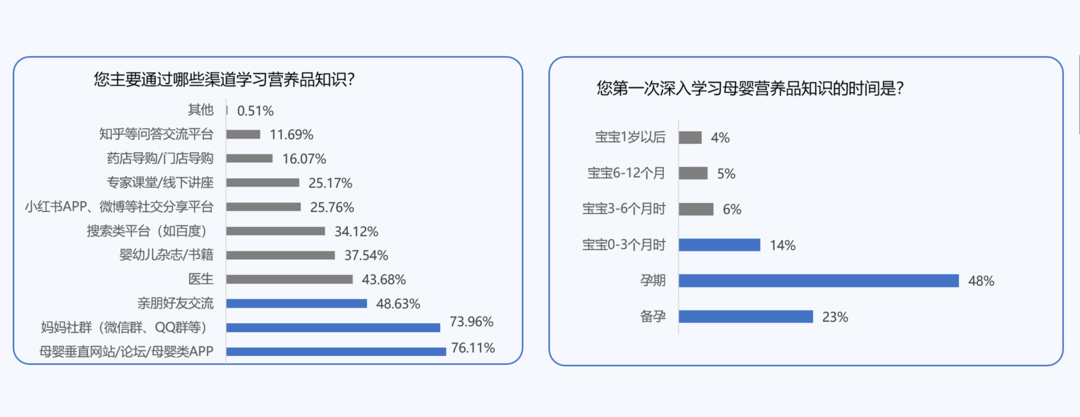This screenshot has height=417, width=1080.
Task: Click the 亲朋好友交流 48.63% bar
Action: 297,303
